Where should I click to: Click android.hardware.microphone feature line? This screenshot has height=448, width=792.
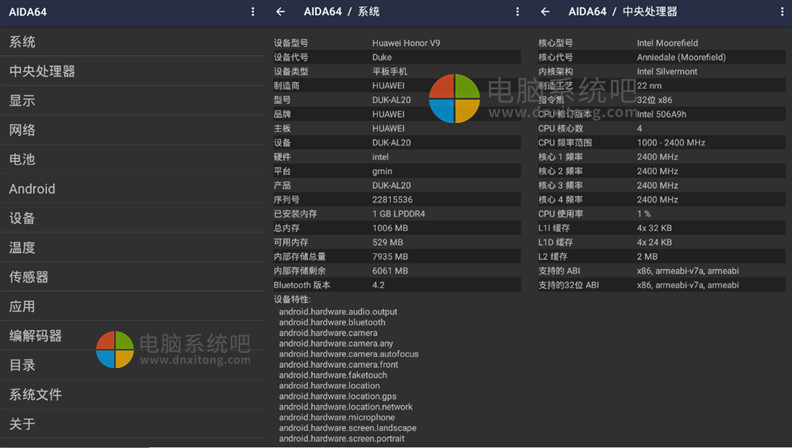(337, 417)
